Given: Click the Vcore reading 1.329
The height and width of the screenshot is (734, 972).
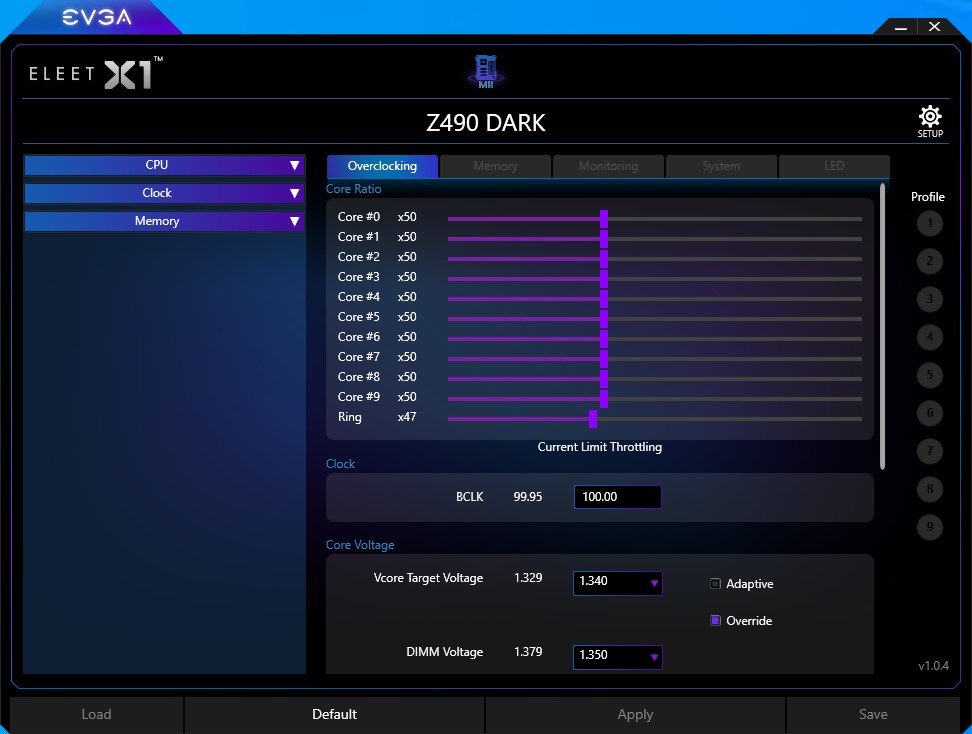Looking at the screenshot, I should [x=528, y=578].
